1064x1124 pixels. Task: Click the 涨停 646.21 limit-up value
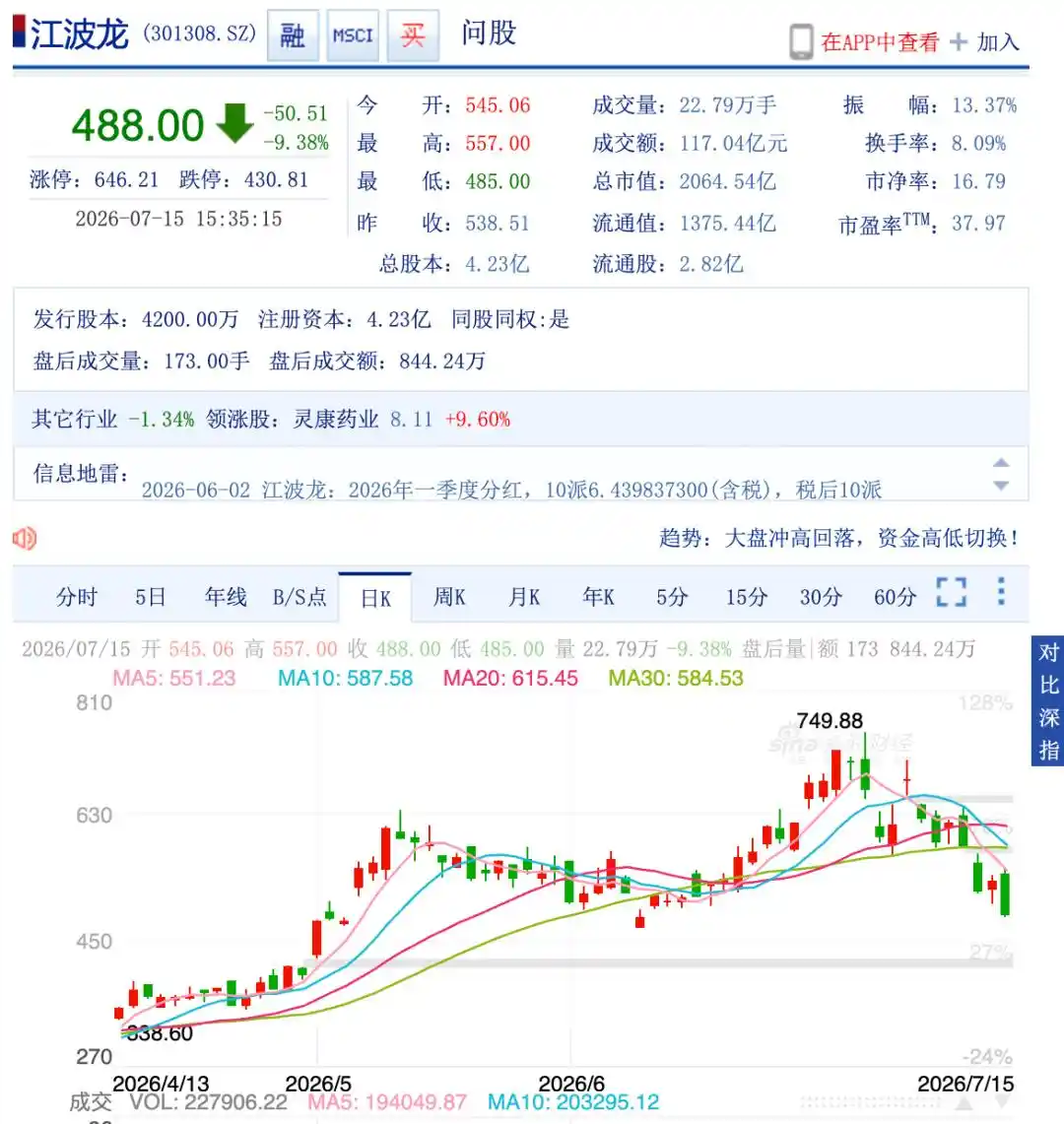point(126,179)
